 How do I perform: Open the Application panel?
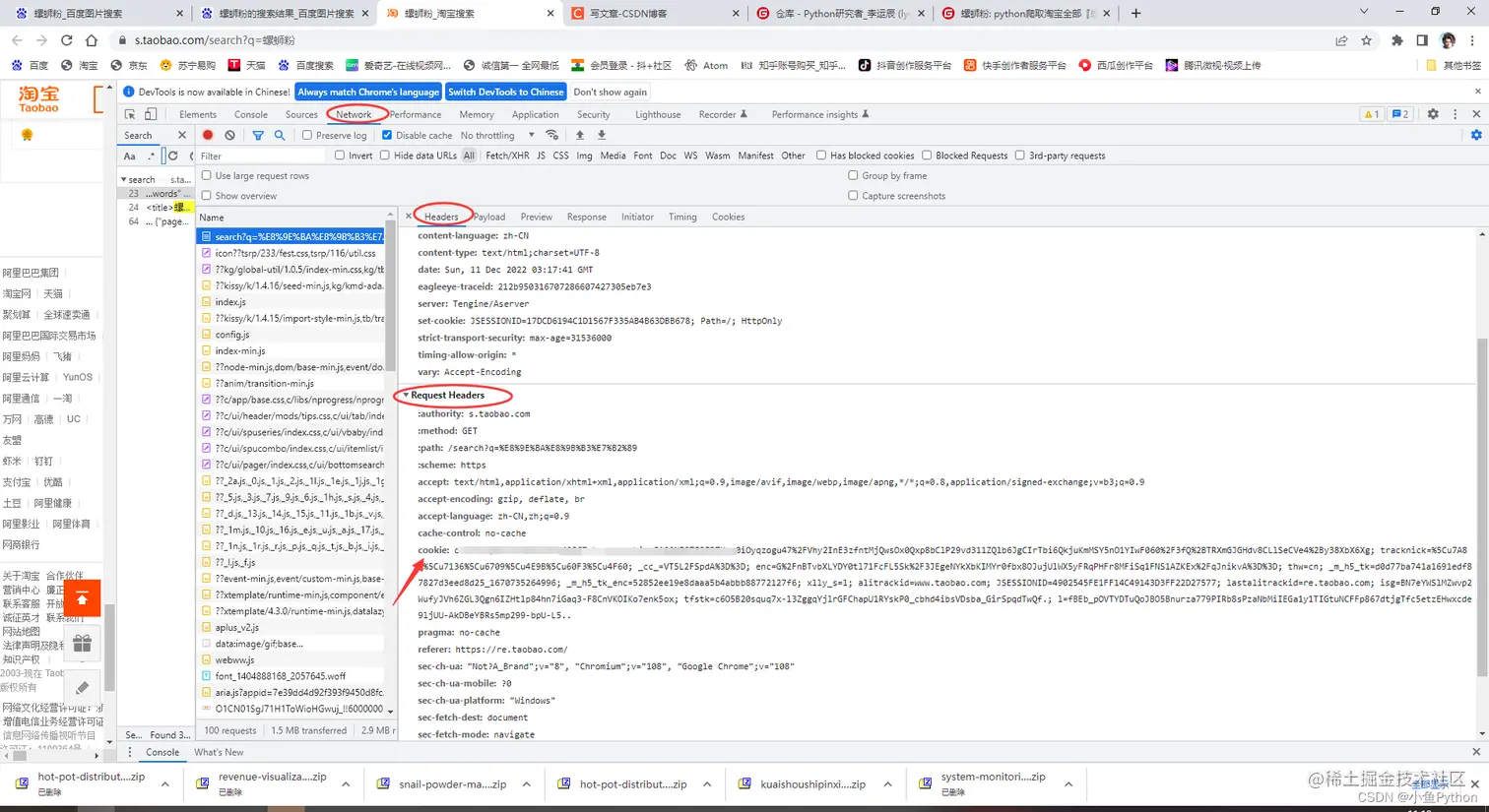[536, 114]
